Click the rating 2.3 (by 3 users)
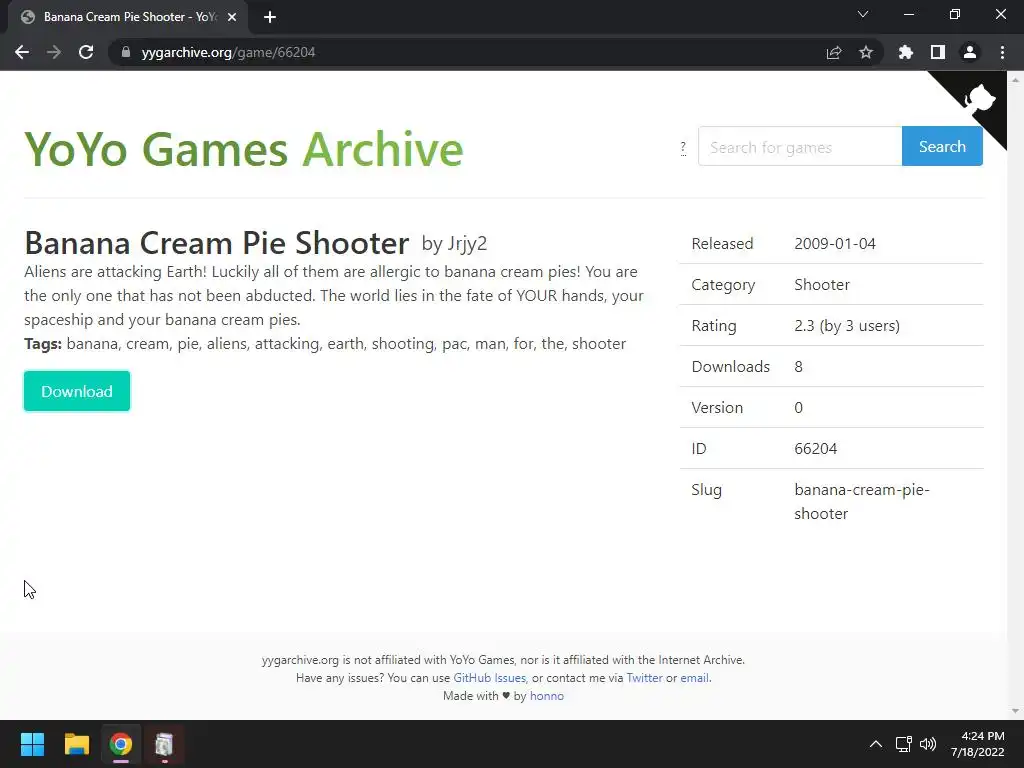Viewport: 1024px width, 768px height. (847, 326)
